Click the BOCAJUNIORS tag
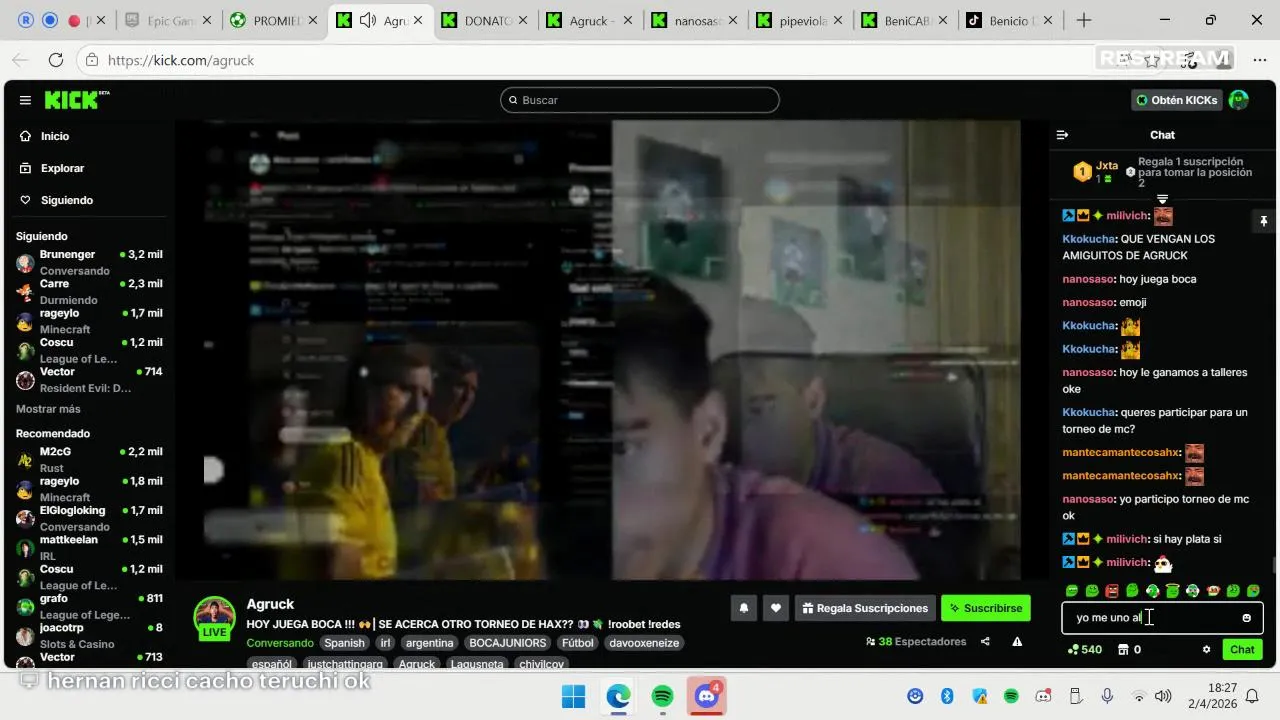Image resolution: width=1280 pixels, height=720 pixels. (508, 643)
